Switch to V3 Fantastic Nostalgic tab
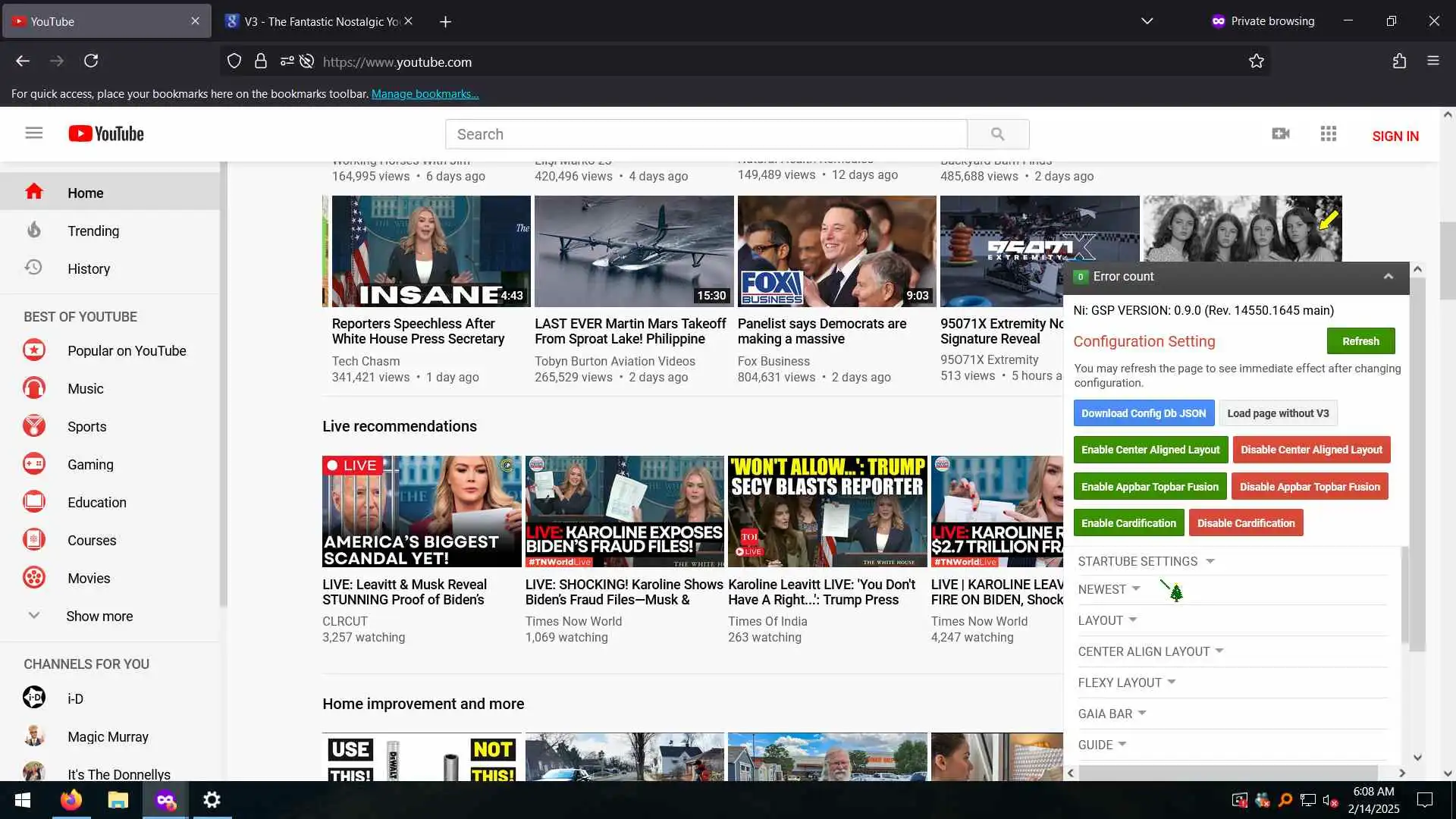Viewport: 1456px width, 819px height. pyautogui.click(x=318, y=21)
